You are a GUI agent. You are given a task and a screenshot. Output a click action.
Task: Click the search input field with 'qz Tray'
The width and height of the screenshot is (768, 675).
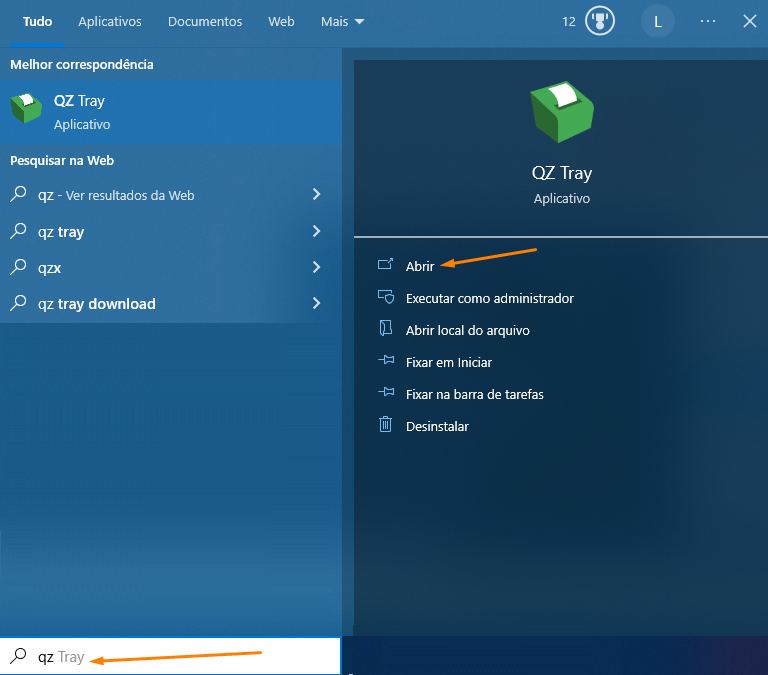(170, 656)
